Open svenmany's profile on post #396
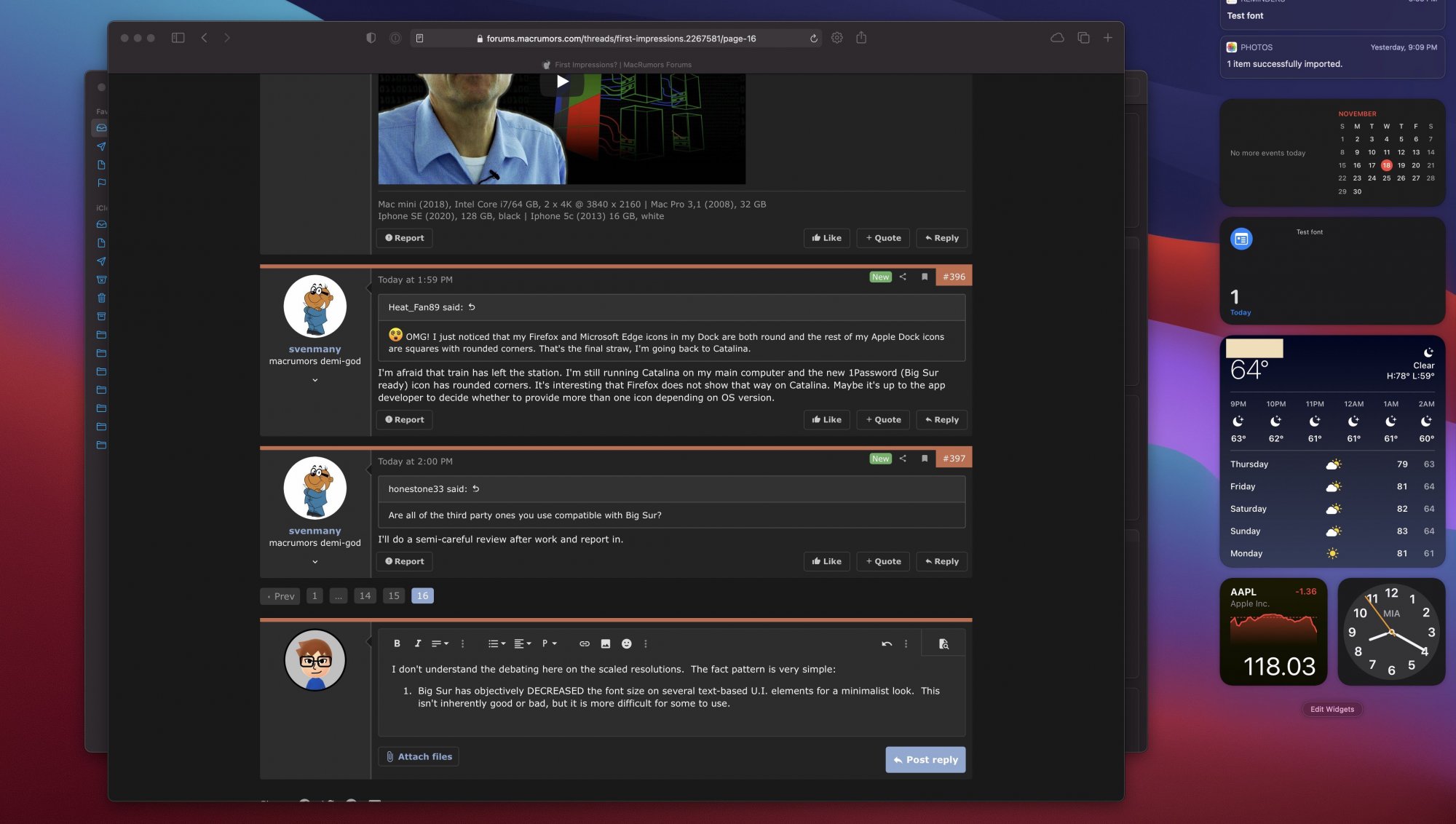 pyautogui.click(x=314, y=349)
